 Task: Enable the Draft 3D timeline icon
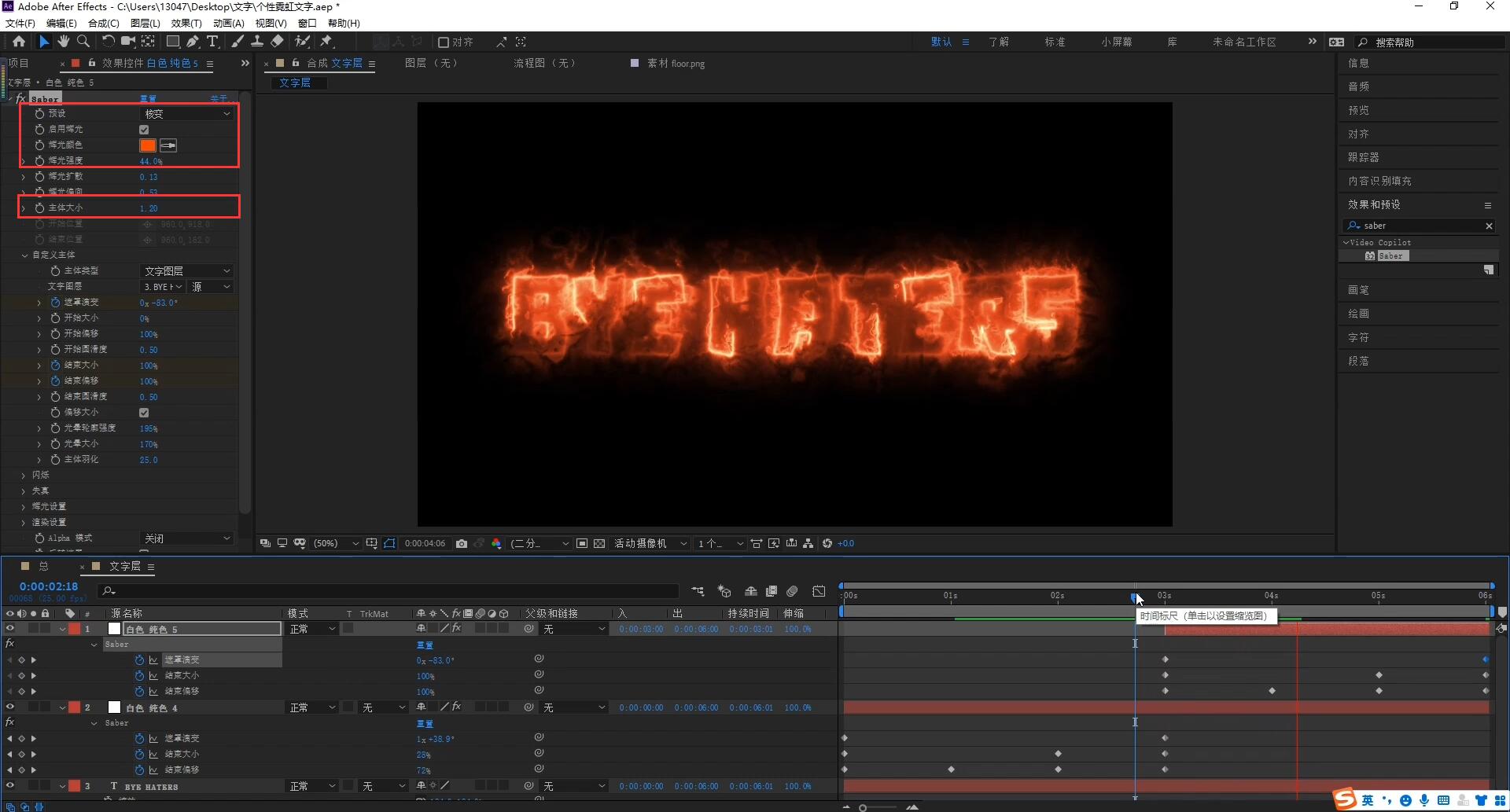(724, 591)
